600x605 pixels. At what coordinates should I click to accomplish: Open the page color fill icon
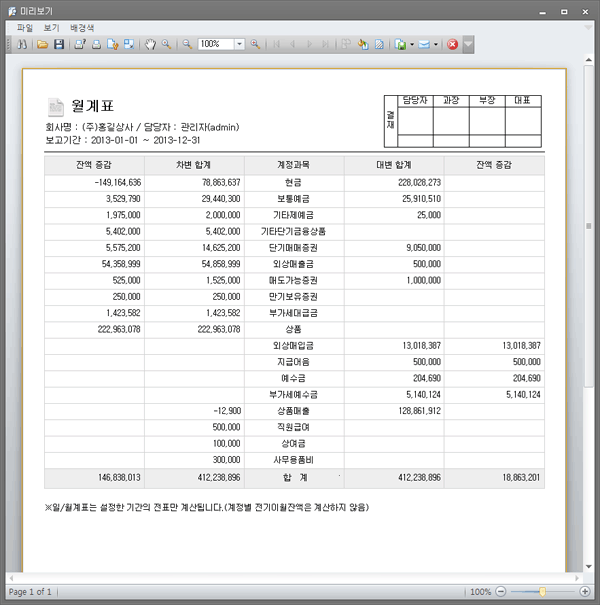(x=362, y=45)
